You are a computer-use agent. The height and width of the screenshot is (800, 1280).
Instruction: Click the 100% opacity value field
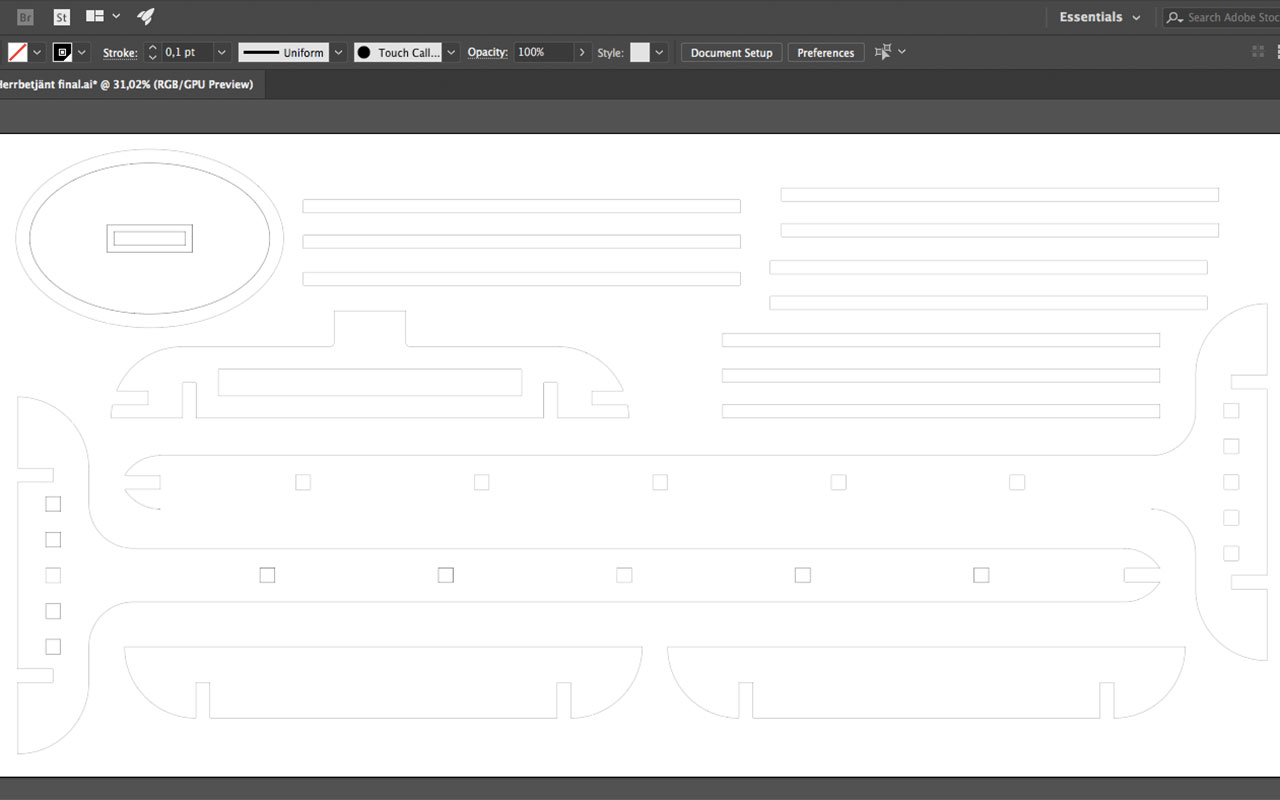pos(543,52)
